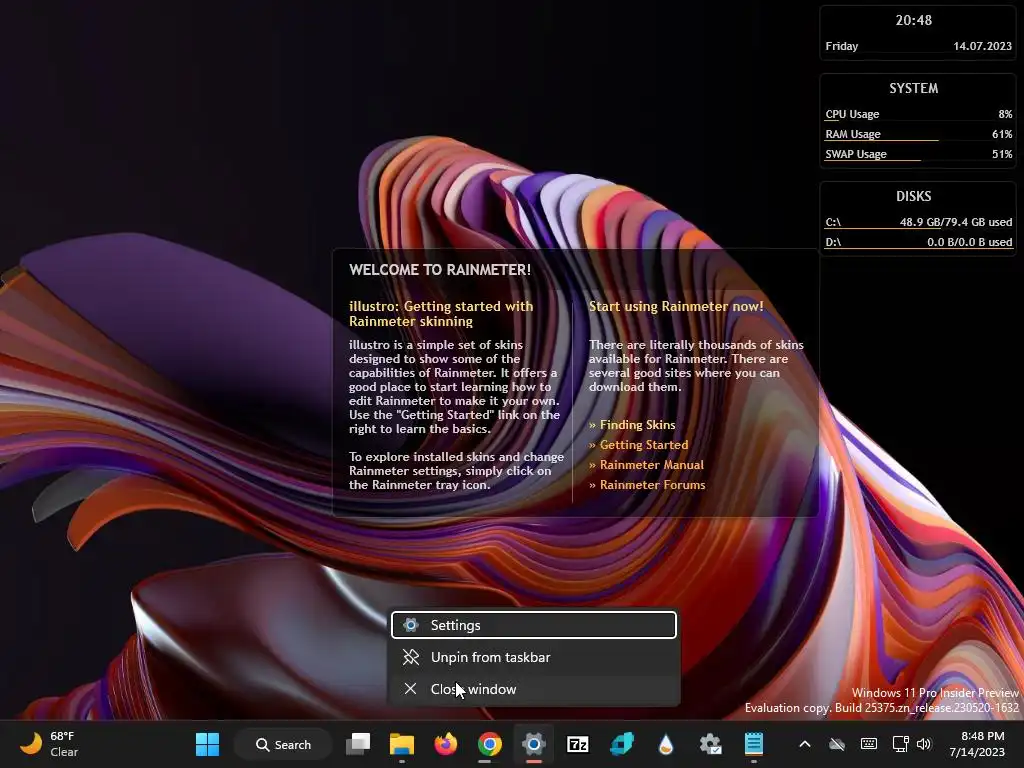This screenshot has height=768, width=1024.
Task: Click the SYSTEM skin header
Action: pyautogui.click(x=913, y=88)
